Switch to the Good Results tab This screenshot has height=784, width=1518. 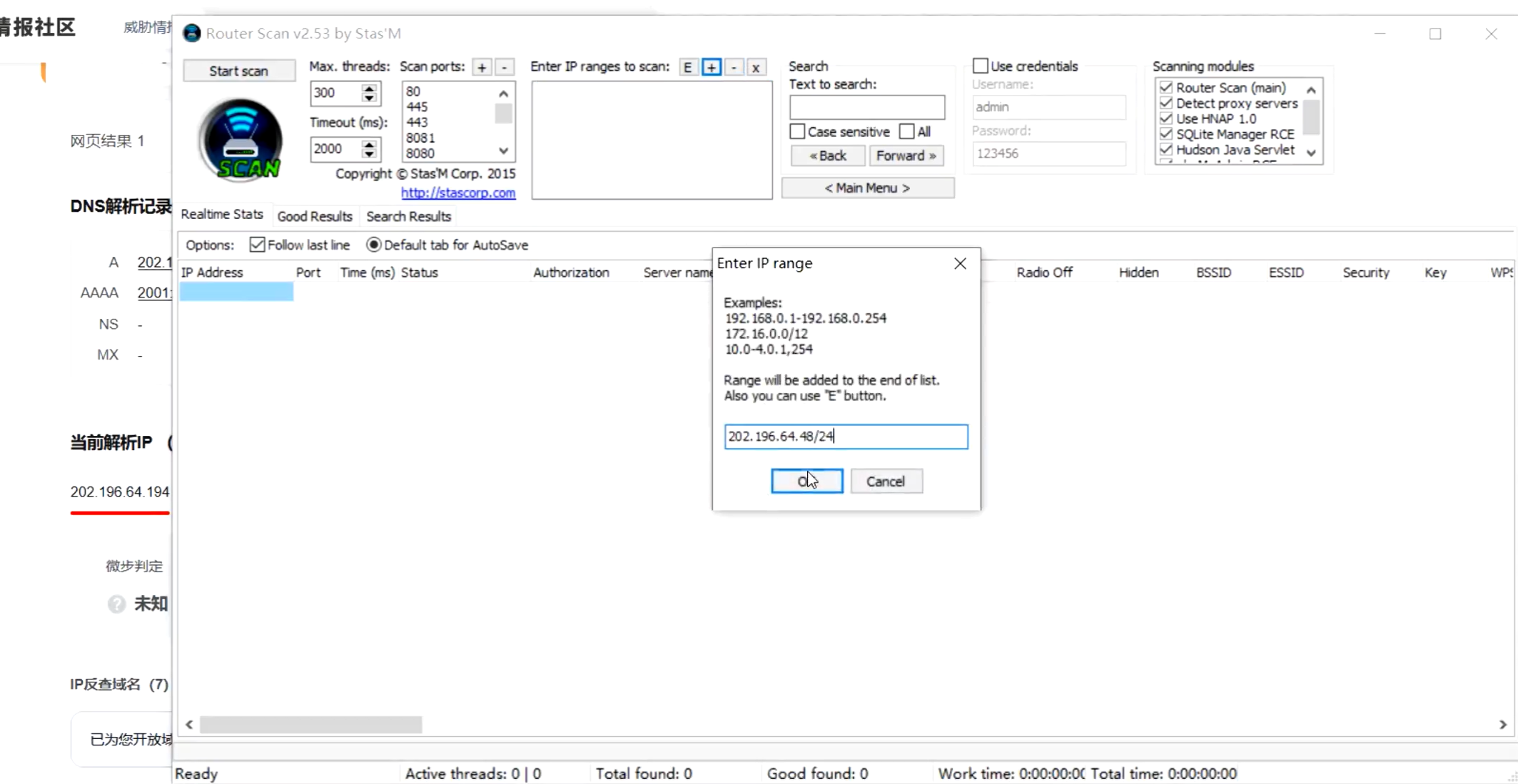[x=315, y=216]
